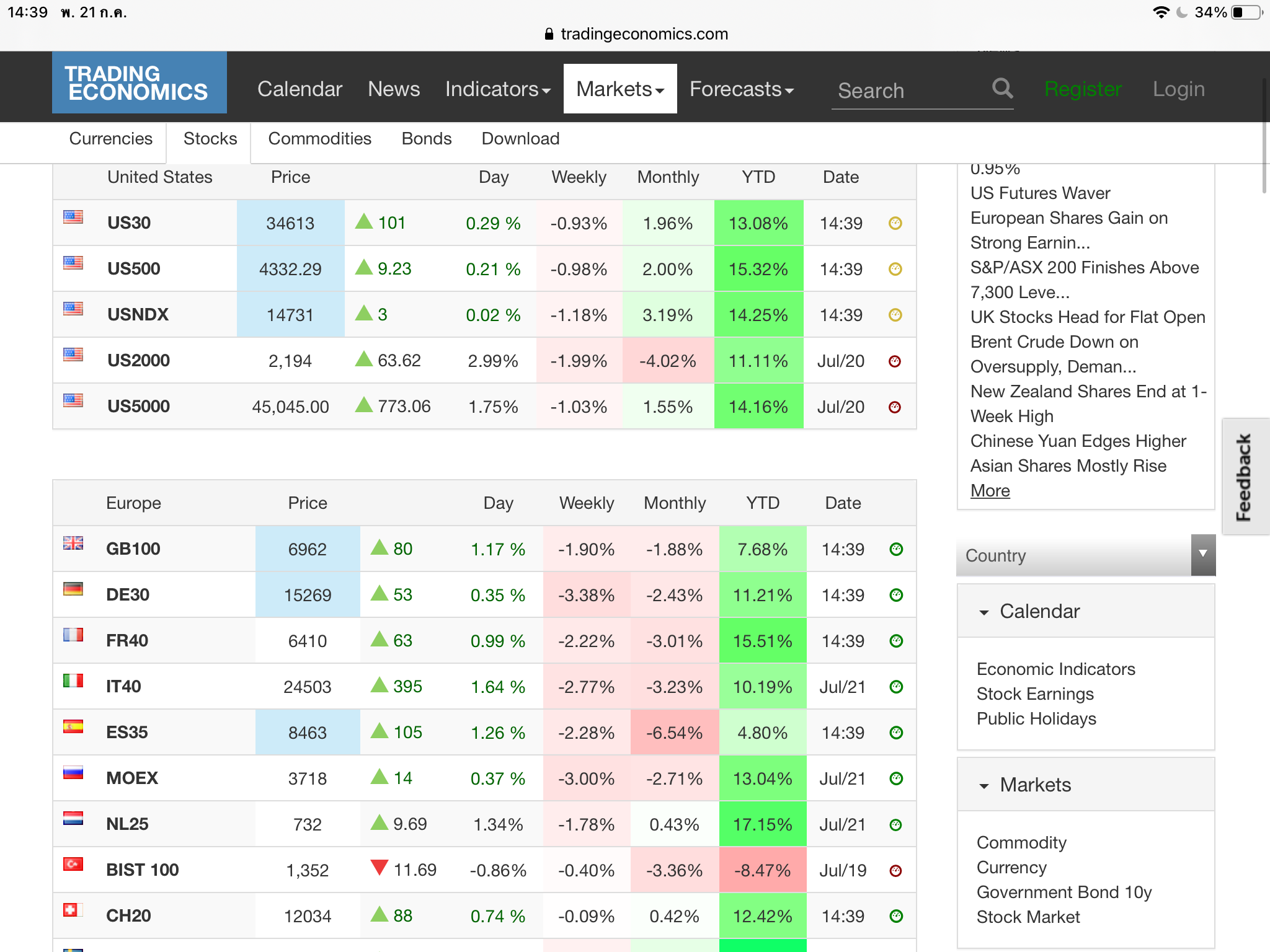Click the GB100 United Kingdom flag icon
Viewport: 1270px width, 952px height.
73,544
